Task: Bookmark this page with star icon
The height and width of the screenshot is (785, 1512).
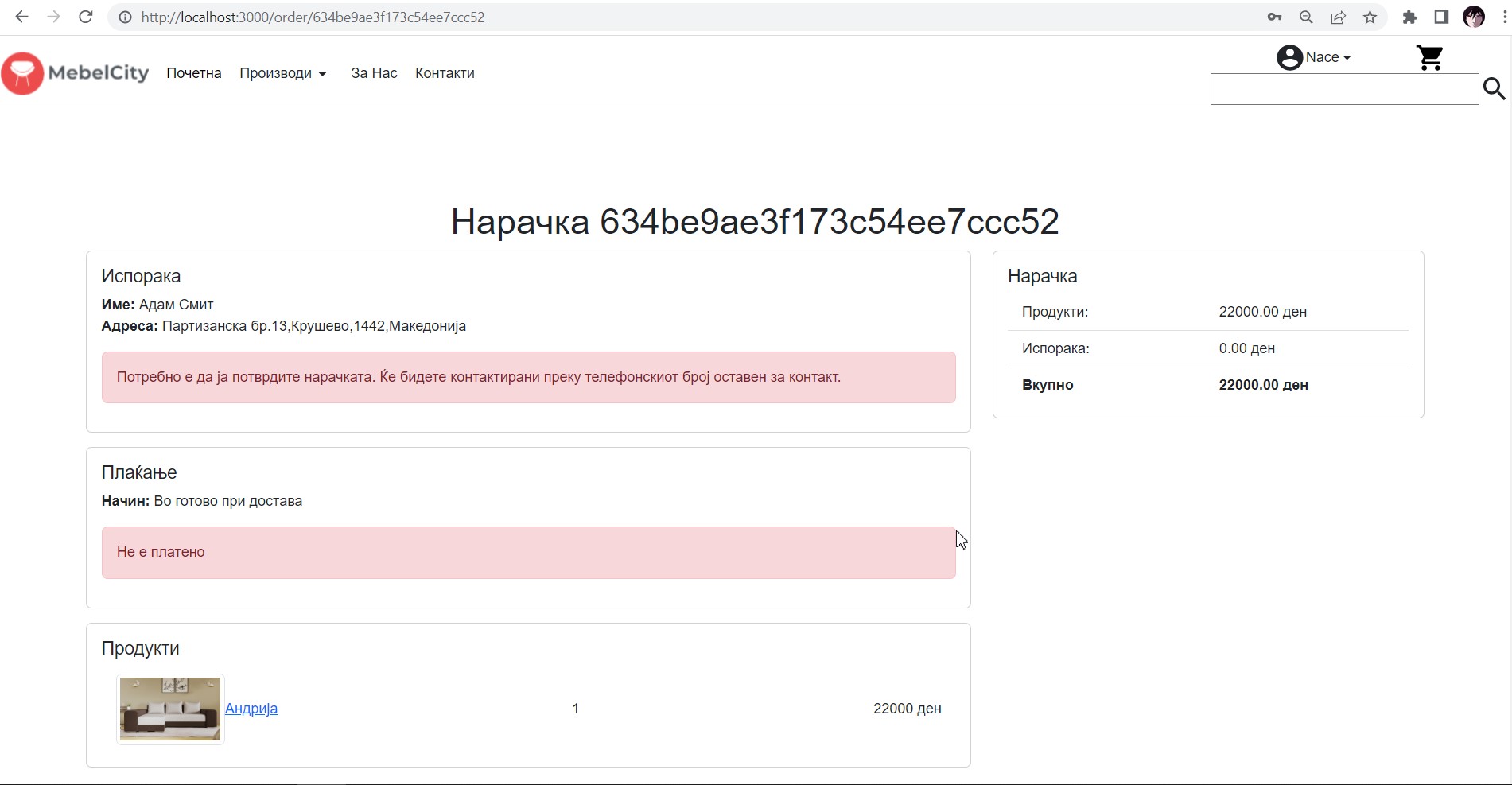Action: tap(1370, 17)
